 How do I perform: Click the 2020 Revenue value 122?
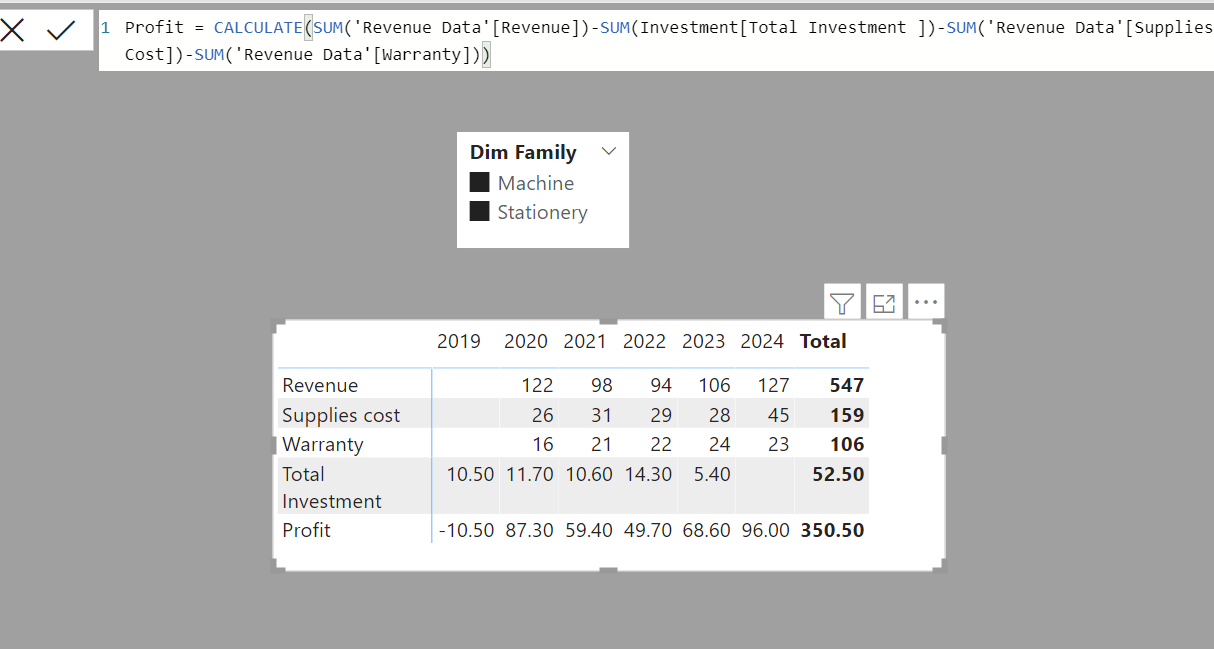click(x=538, y=385)
